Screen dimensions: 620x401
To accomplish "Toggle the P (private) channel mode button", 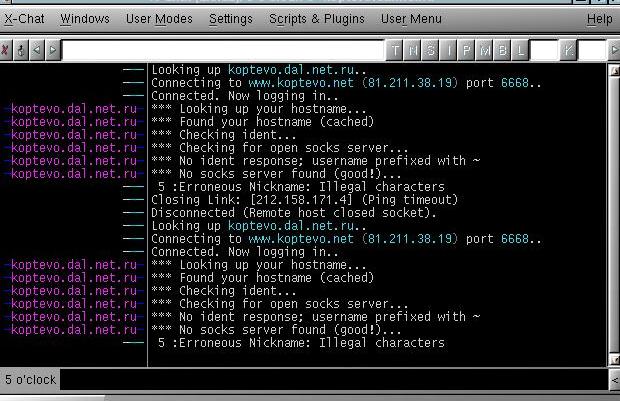I will (466, 50).
